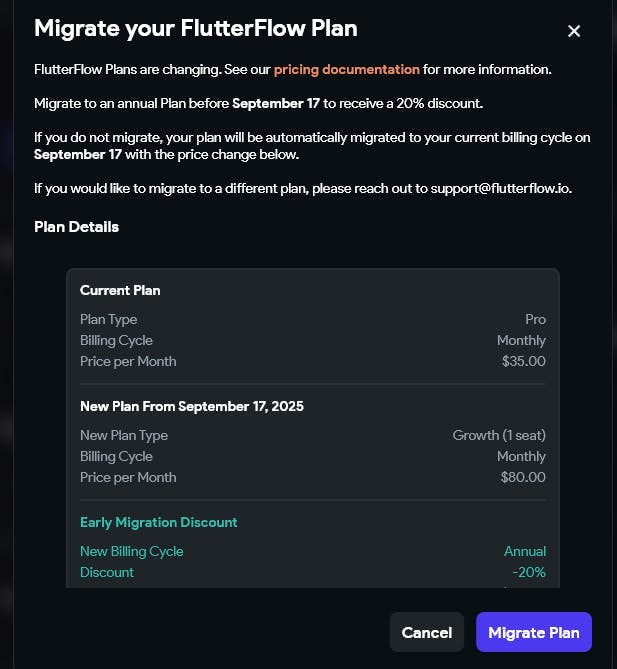Click the Current Plan section heading

pyautogui.click(x=120, y=290)
